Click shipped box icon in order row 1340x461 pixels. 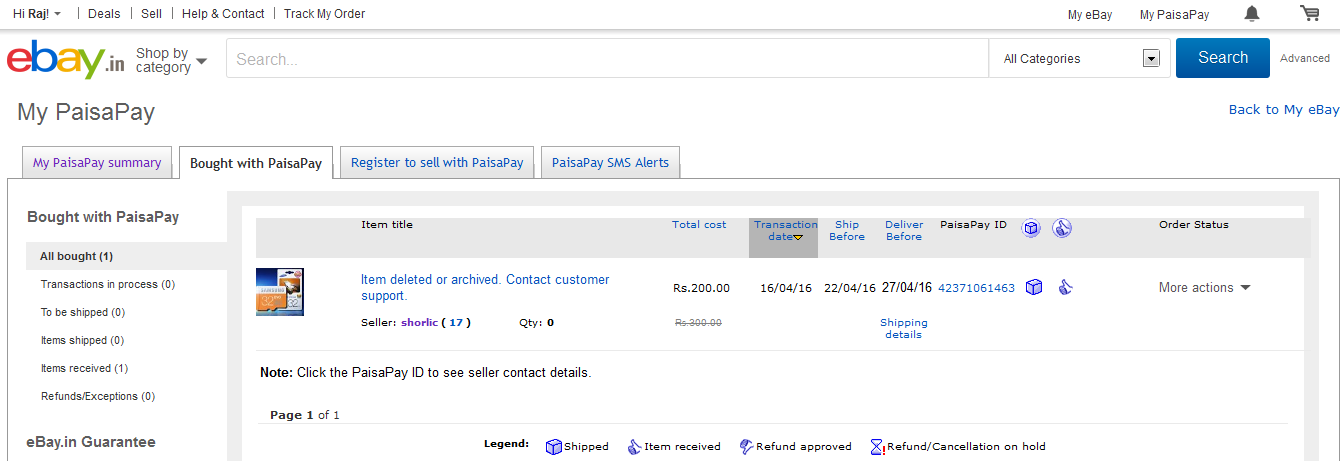1034,288
